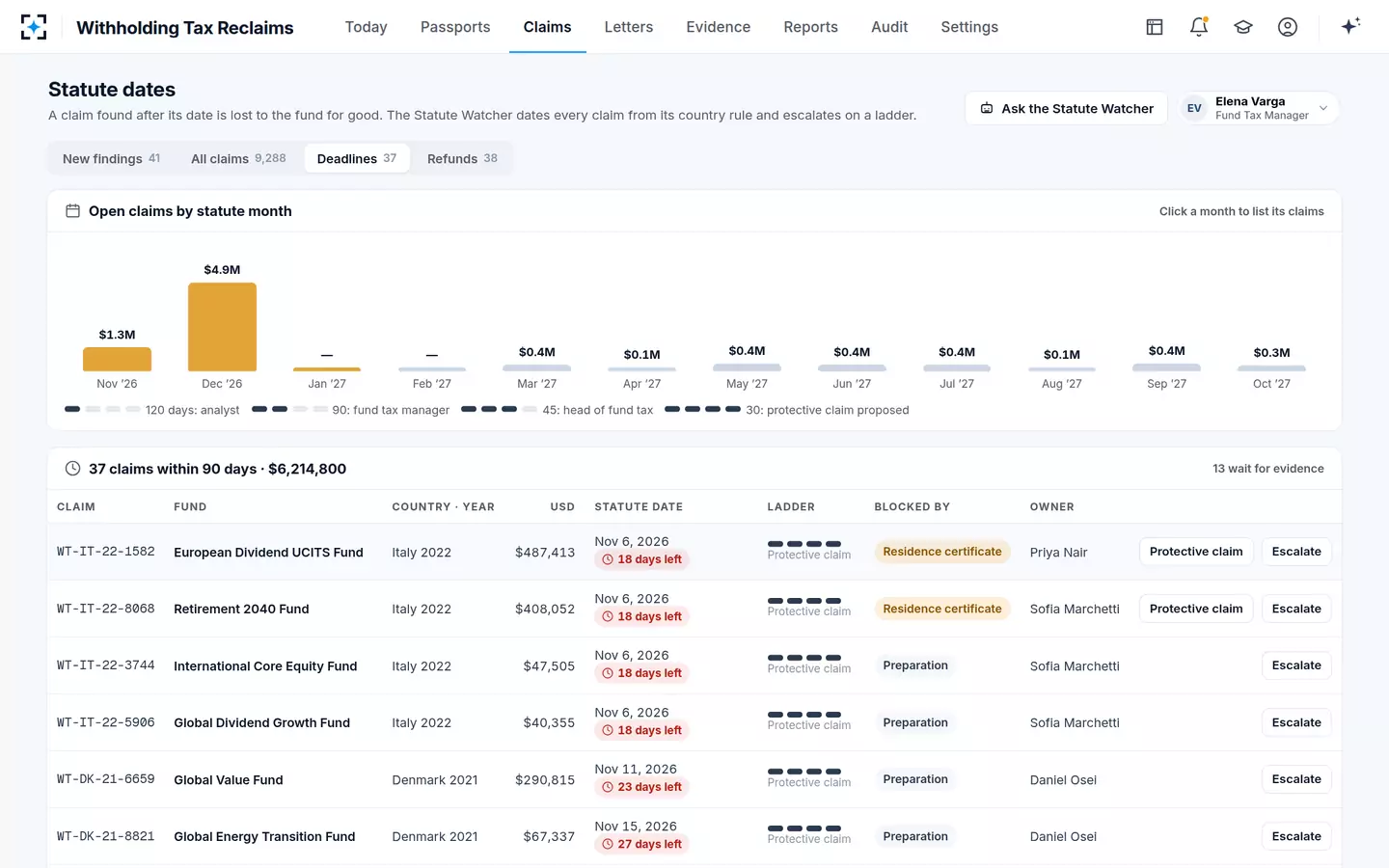Click the calendar icon beside Open claims
This screenshot has height=868, width=1389.
(x=72, y=211)
